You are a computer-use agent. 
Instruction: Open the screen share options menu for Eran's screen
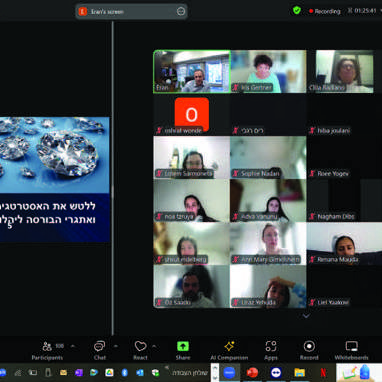click(x=181, y=12)
